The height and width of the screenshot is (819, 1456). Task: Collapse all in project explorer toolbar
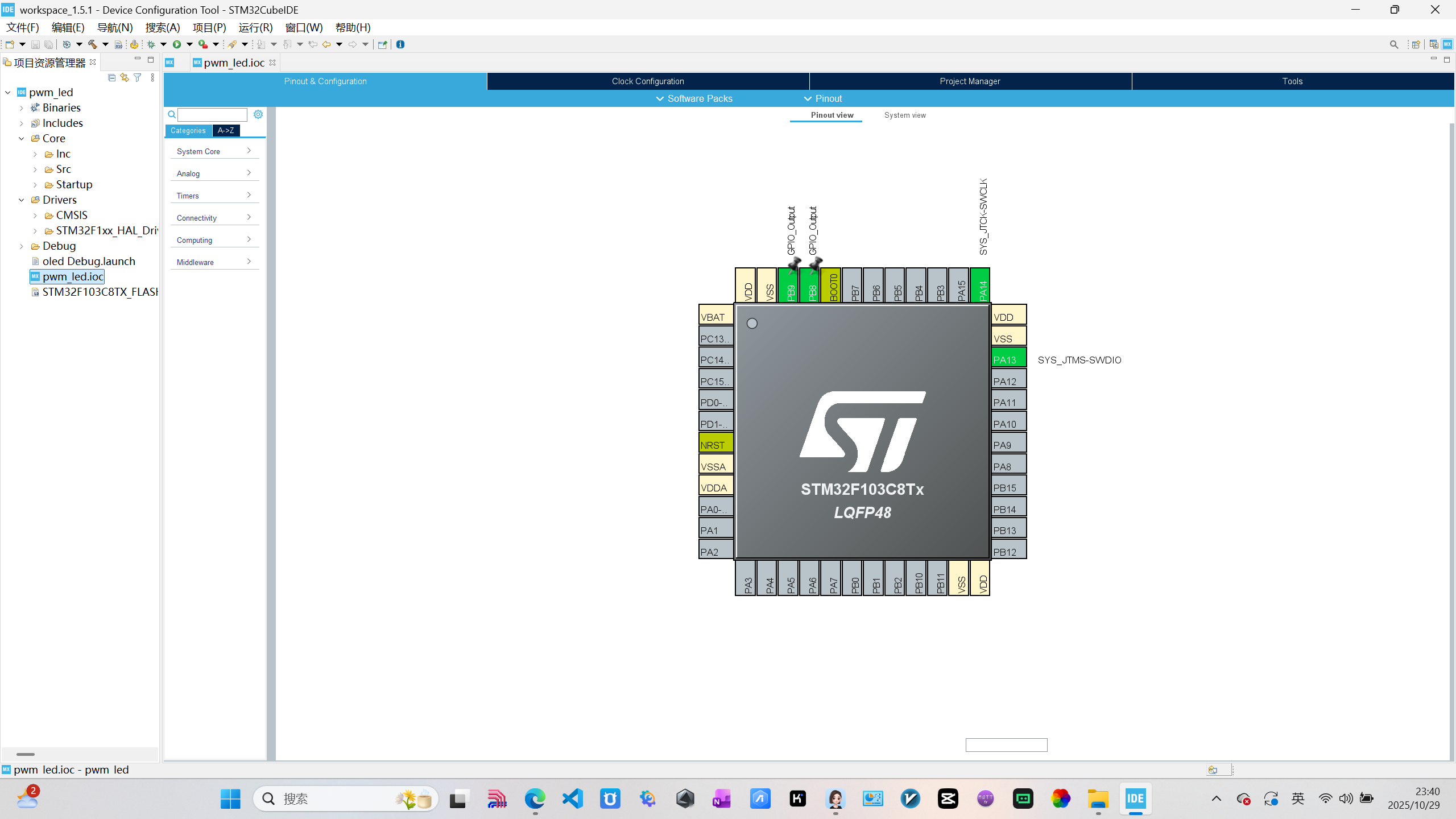(x=111, y=77)
